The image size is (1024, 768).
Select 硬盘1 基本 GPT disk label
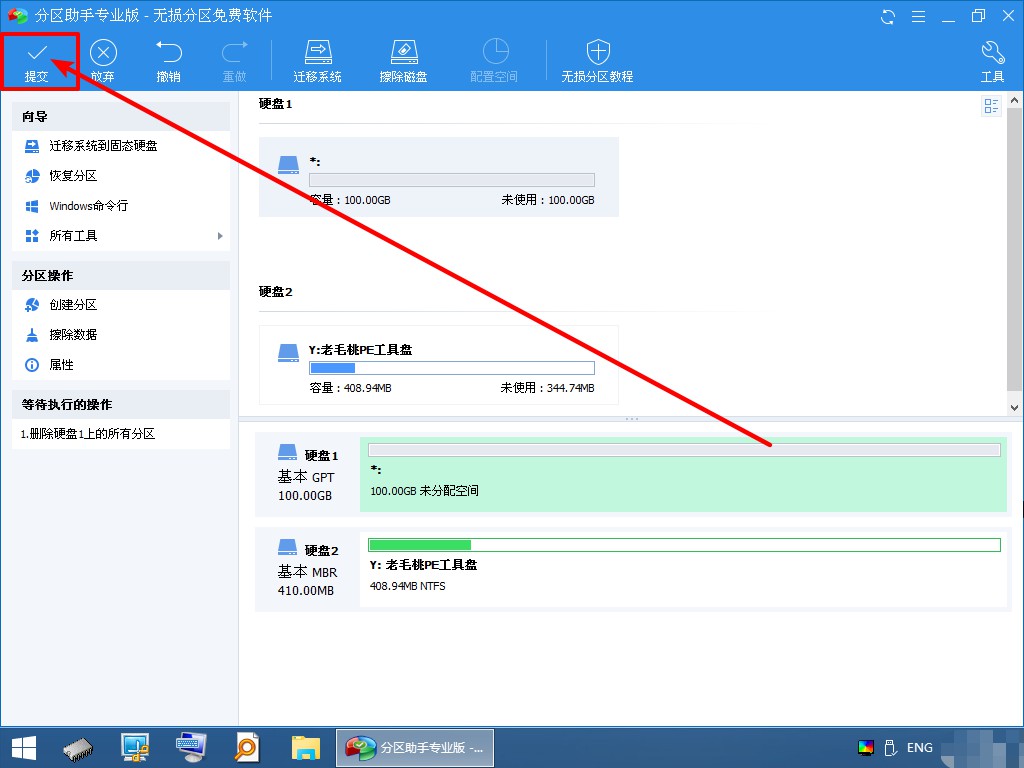[x=308, y=475]
